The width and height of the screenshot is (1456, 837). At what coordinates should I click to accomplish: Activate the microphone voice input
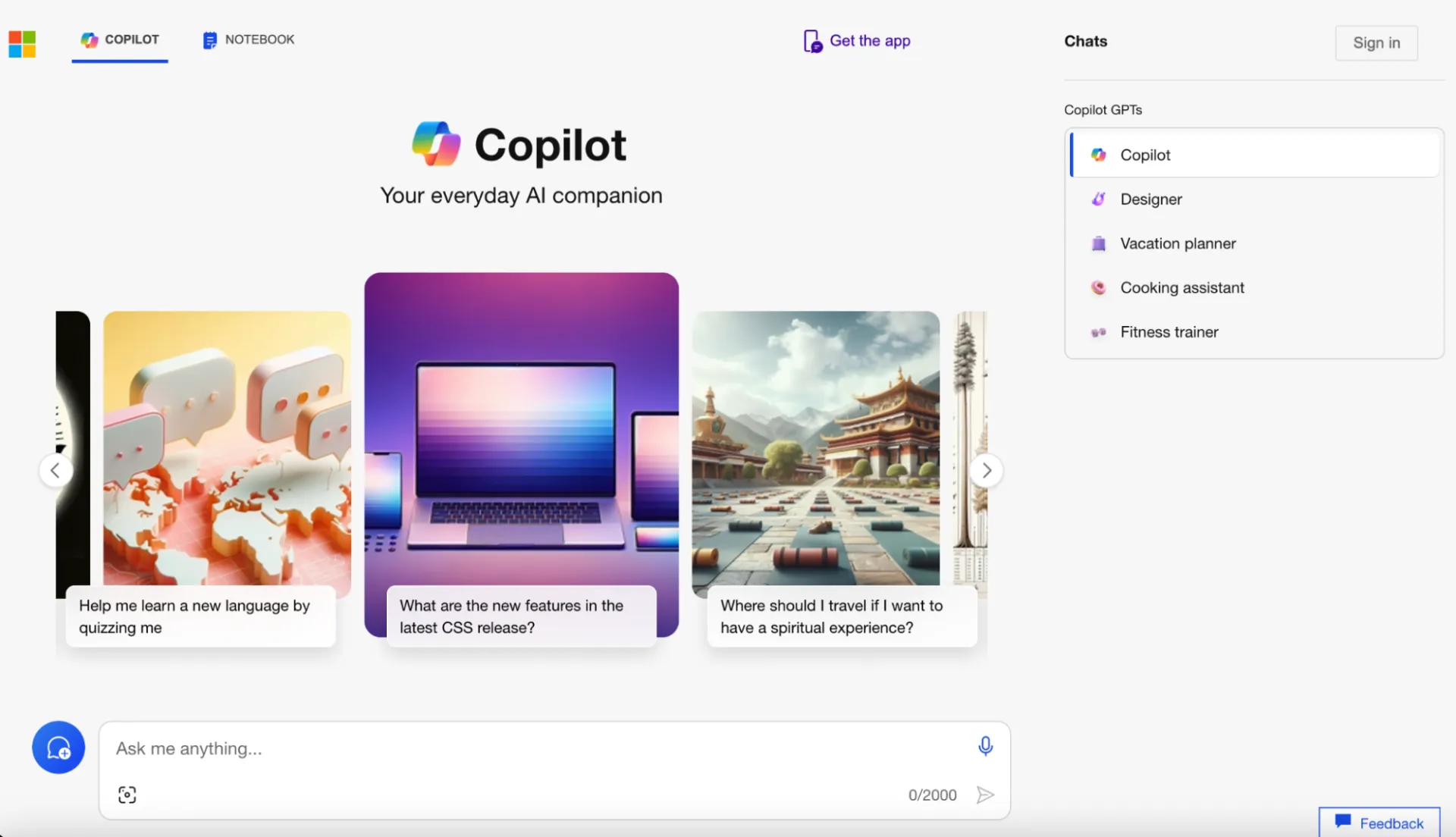click(985, 747)
